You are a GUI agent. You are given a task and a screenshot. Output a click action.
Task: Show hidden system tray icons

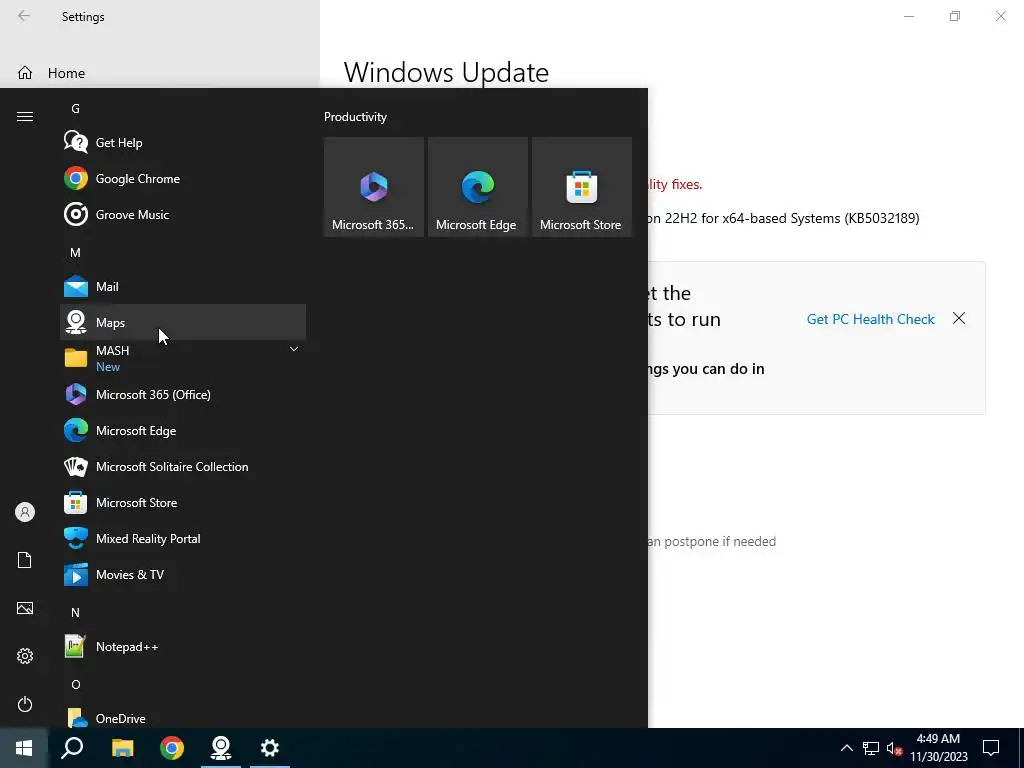pyautogui.click(x=846, y=748)
